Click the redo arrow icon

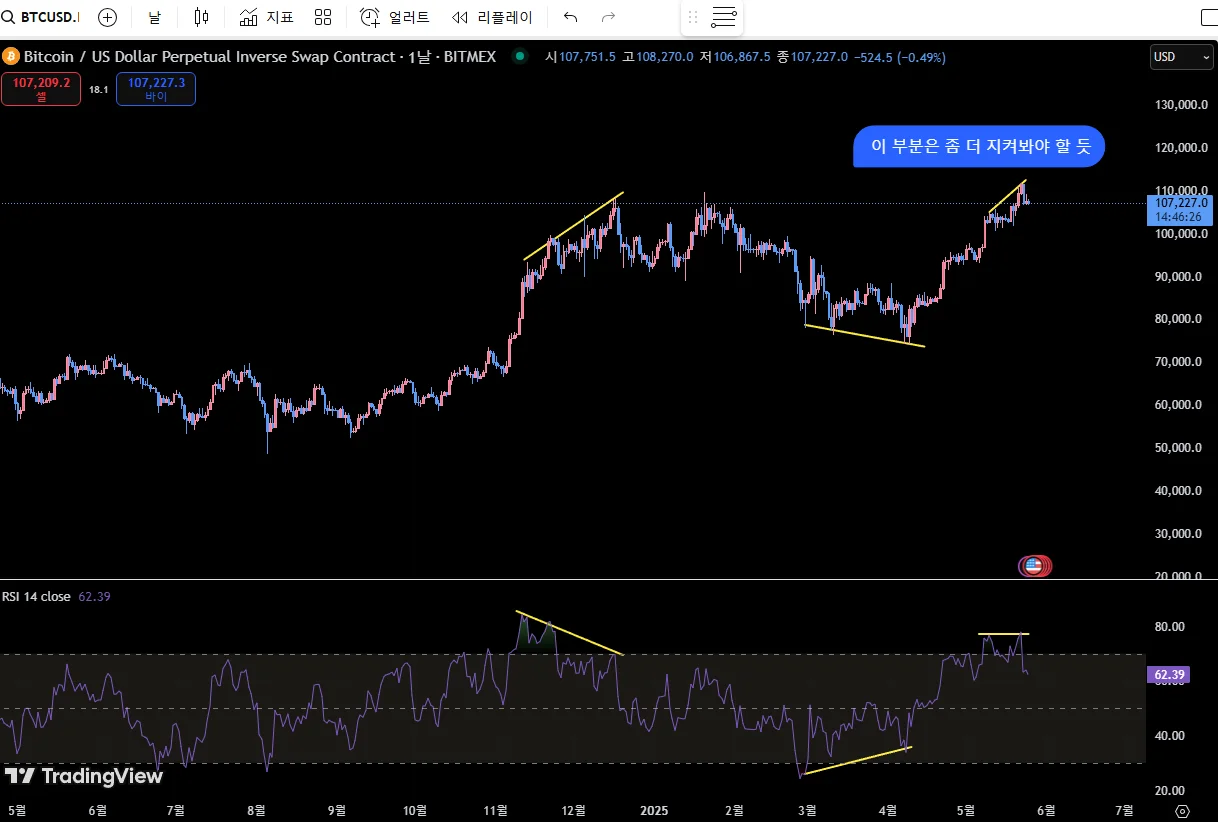608,17
